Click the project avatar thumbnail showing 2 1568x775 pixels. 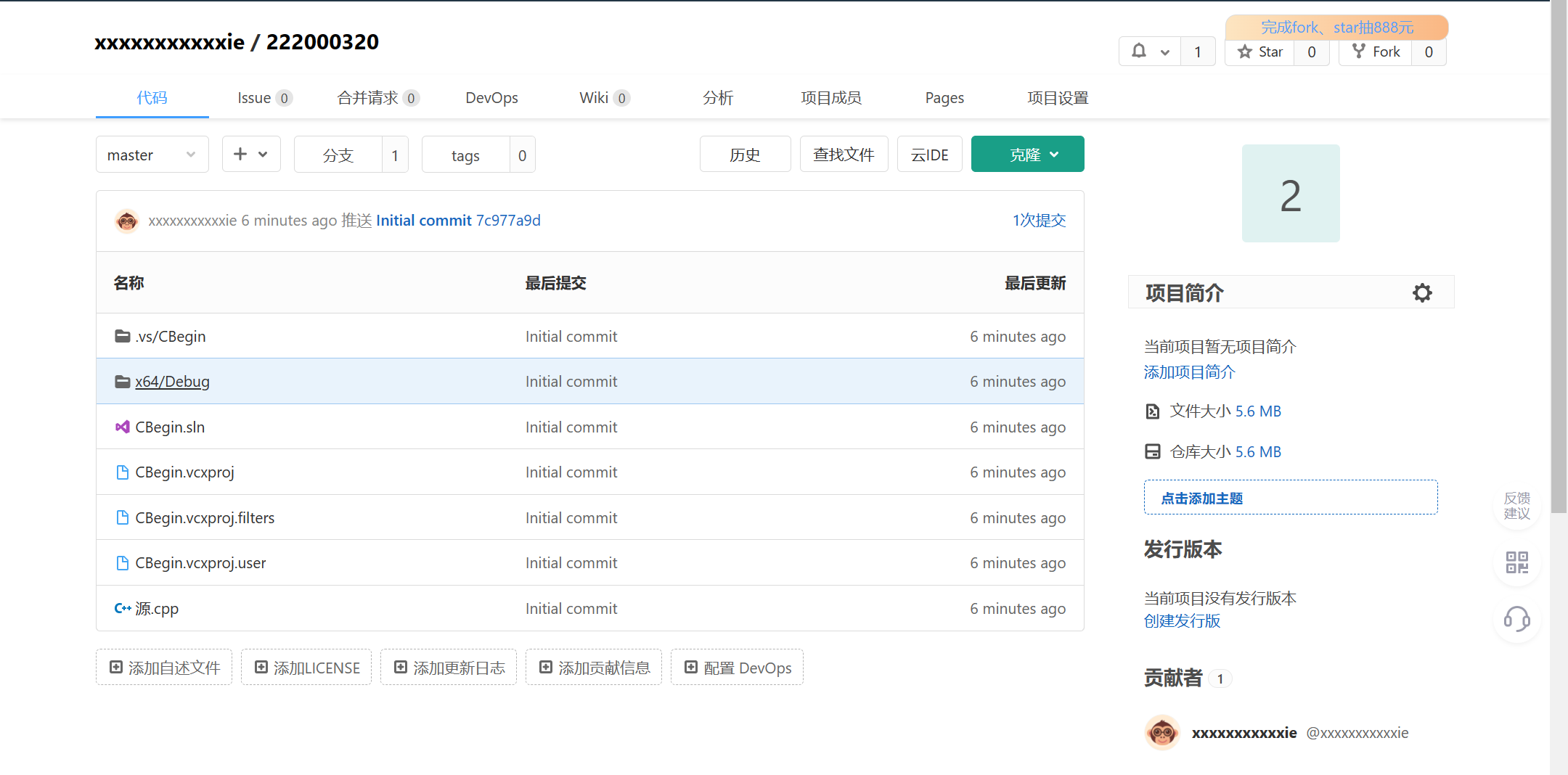coord(1290,194)
